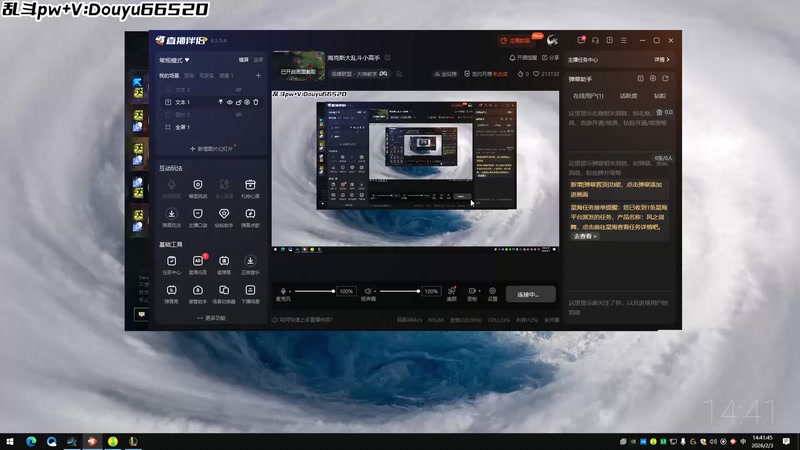Delete the 文本 1 source with trash icon
The image size is (800, 450).
coord(256,102)
